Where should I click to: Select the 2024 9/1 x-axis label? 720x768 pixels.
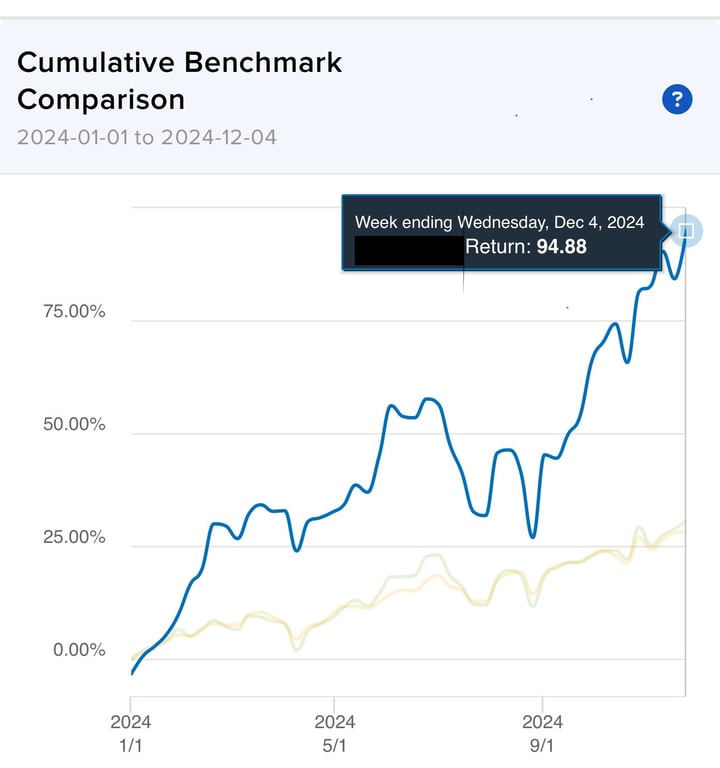tap(542, 732)
